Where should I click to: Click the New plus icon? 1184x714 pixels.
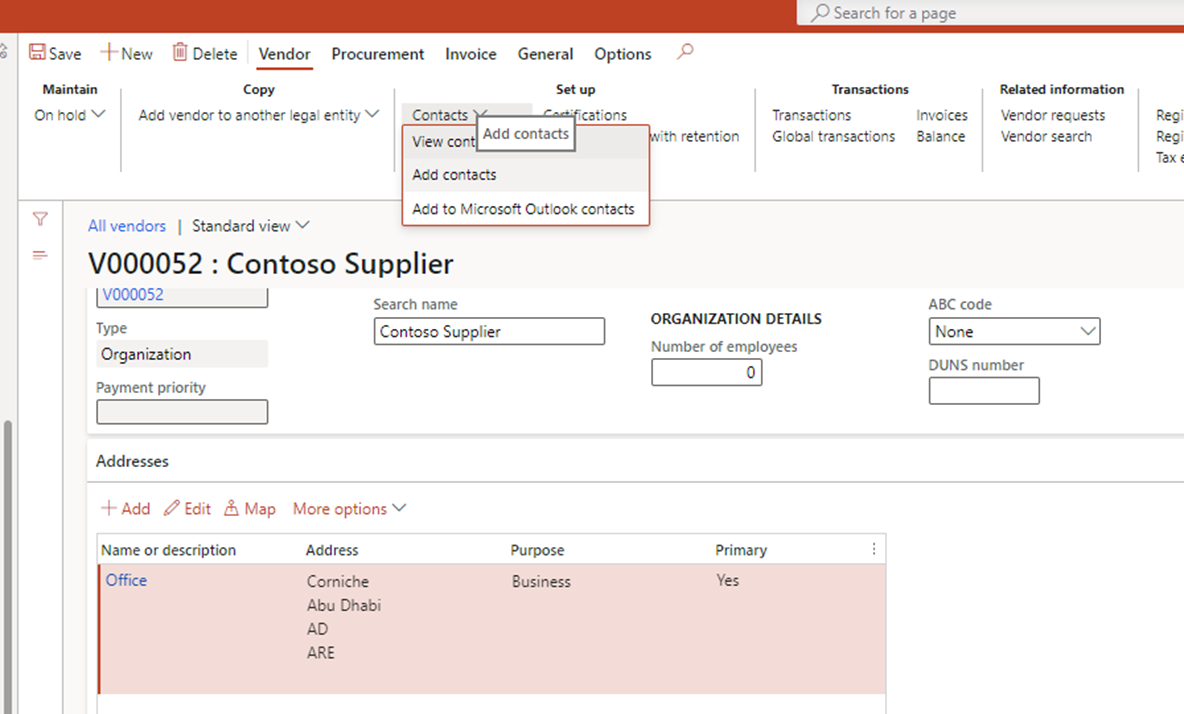[x=109, y=53]
